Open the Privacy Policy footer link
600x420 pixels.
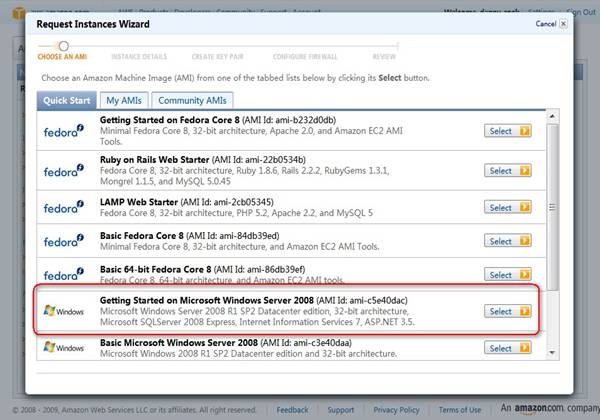(x=396, y=410)
